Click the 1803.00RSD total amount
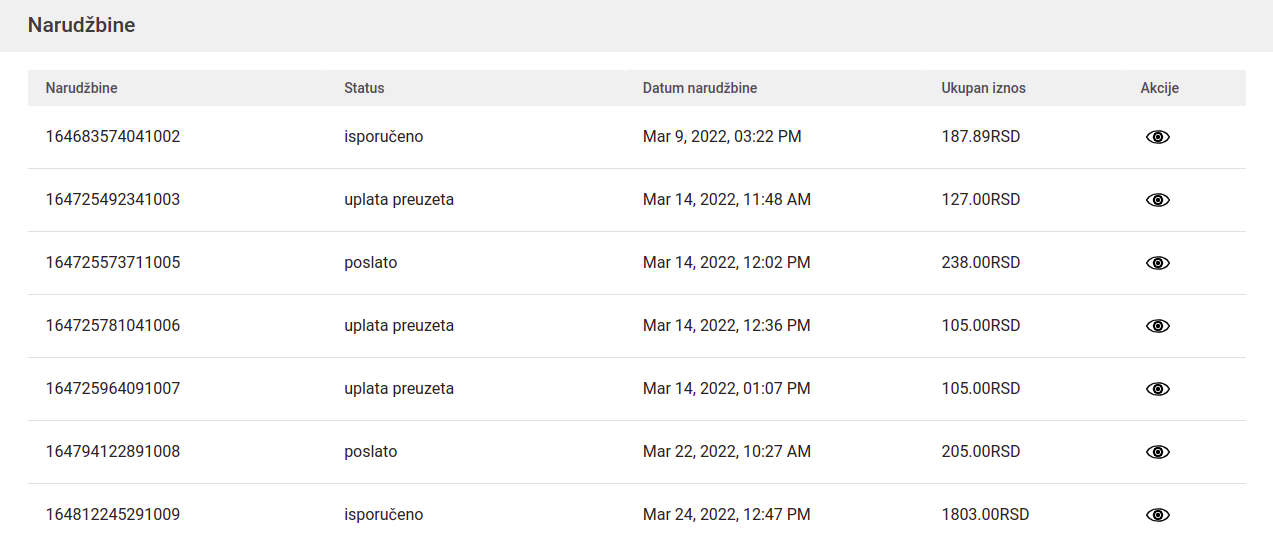 985,515
